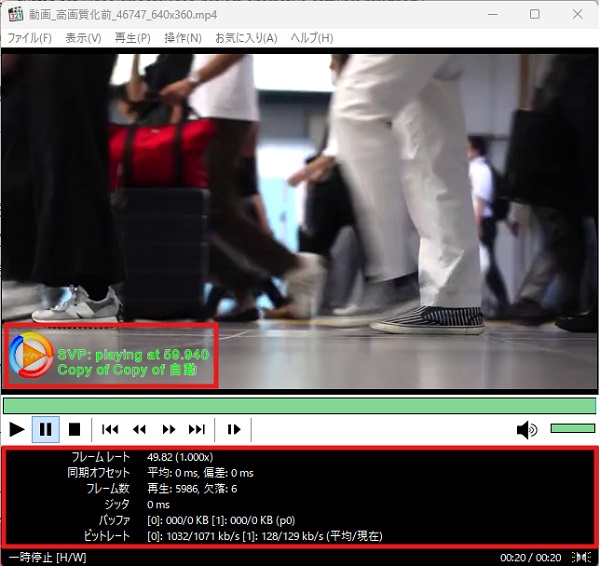The height and width of the screenshot is (566, 600).
Task: Click the volume slider bar
Action: [572, 429]
